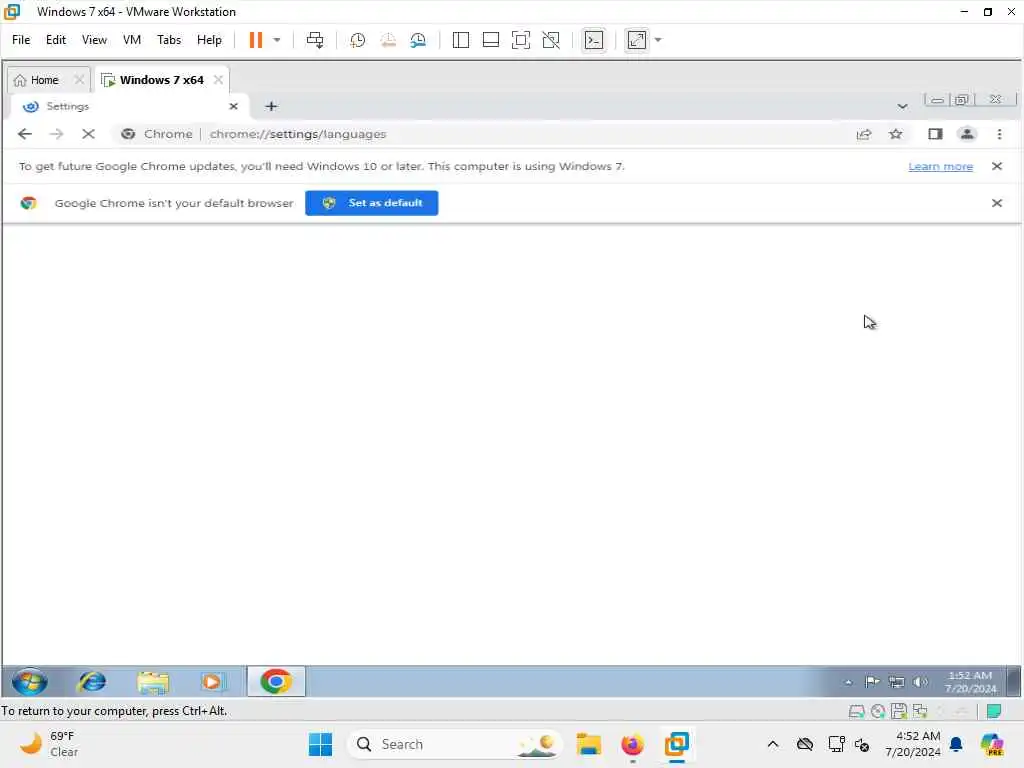Revert VM to previous snapshot
Screen dimensions: 1024x768
(388, 40)
